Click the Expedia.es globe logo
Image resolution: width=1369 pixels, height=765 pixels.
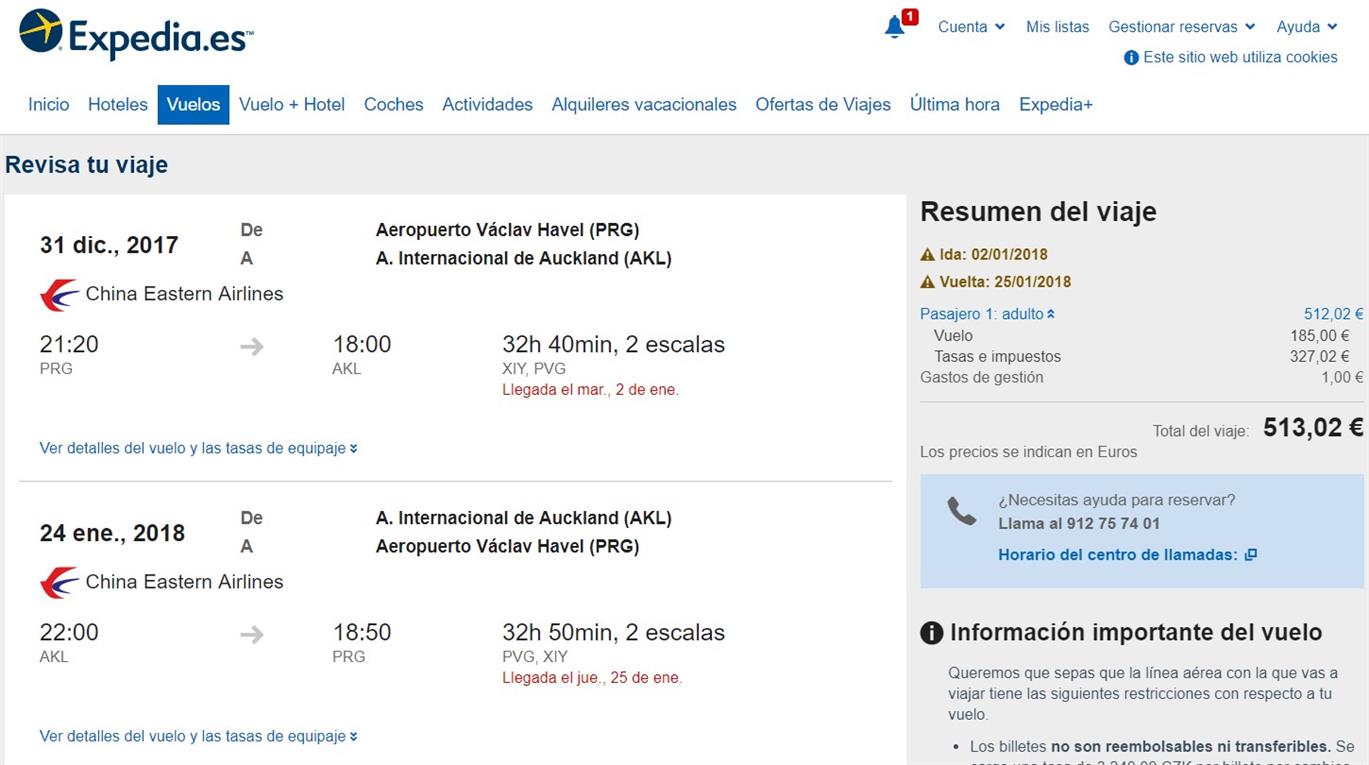coord(41,31)
